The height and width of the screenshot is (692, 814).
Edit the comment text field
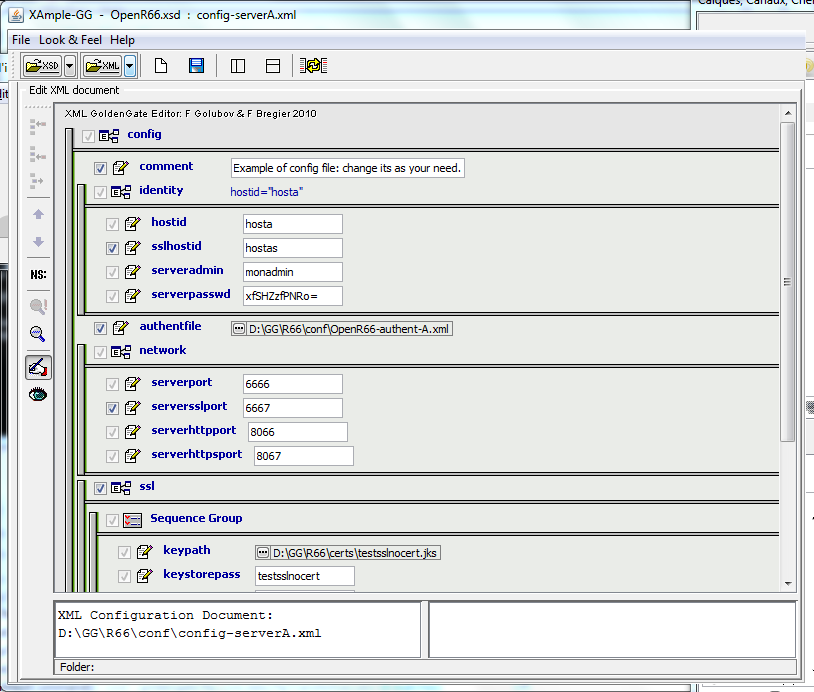coord(347,168)
